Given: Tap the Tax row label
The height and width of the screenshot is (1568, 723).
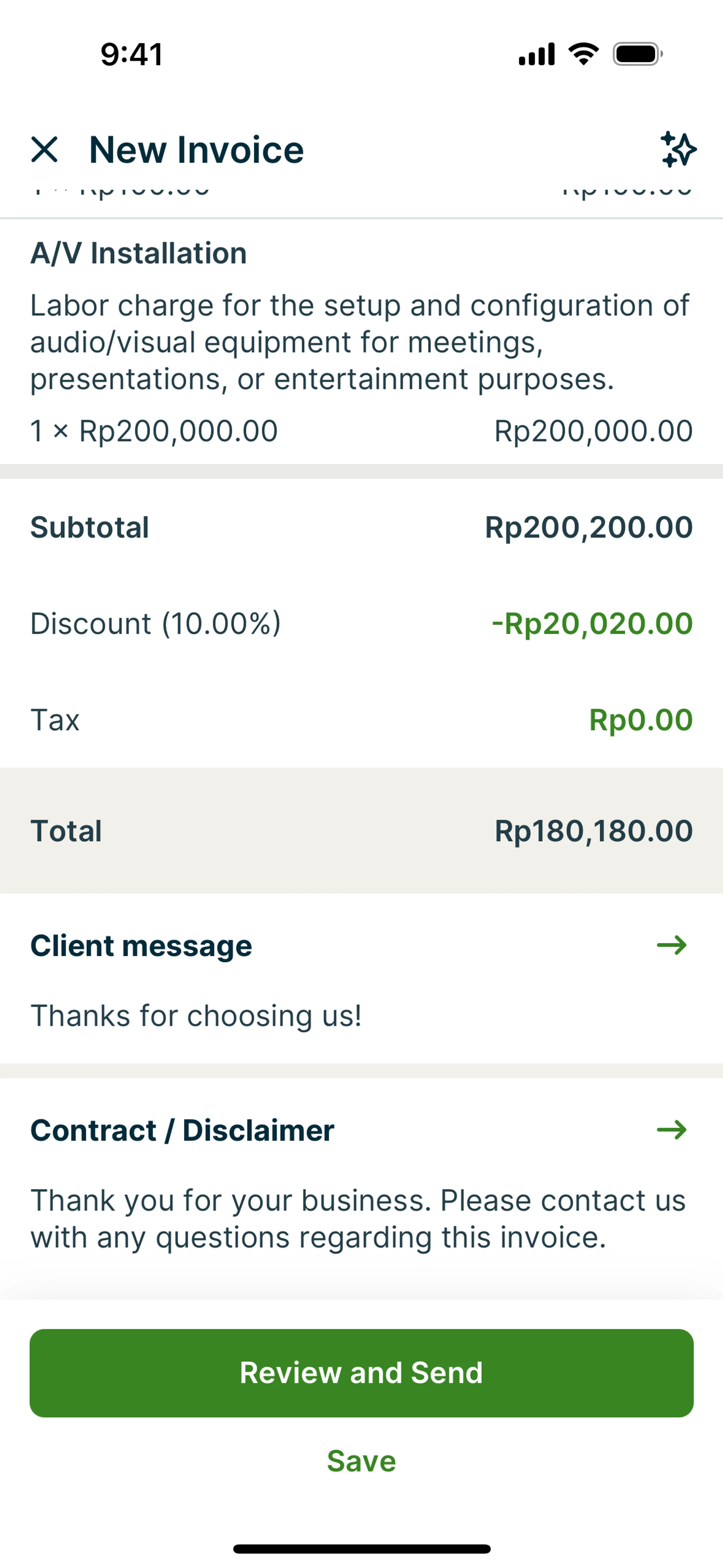Looking at the screenshot, I should tap(55, 720).
